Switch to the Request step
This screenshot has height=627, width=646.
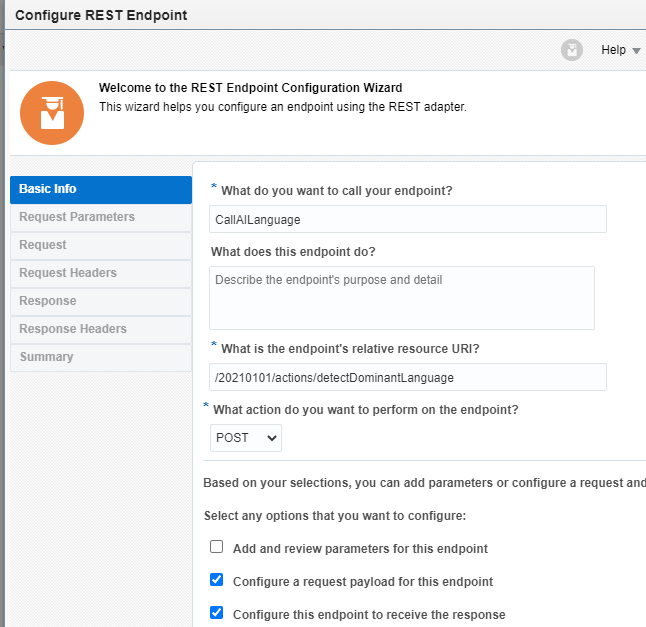tap(100, 245)
